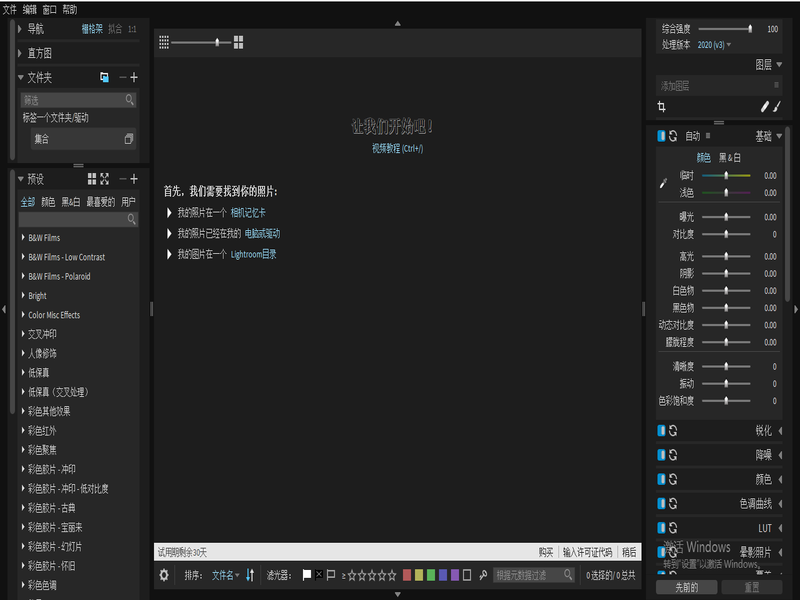Click the Lightroom目录 link

click(253, 254)
